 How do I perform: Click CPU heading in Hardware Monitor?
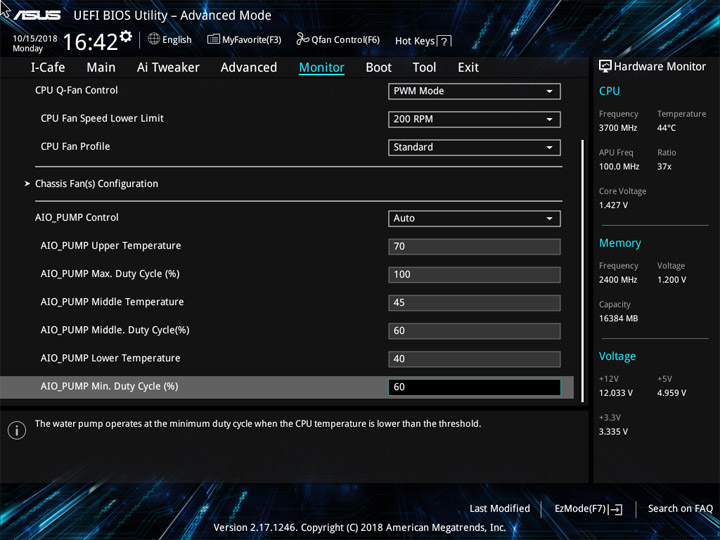click(609, 91)
